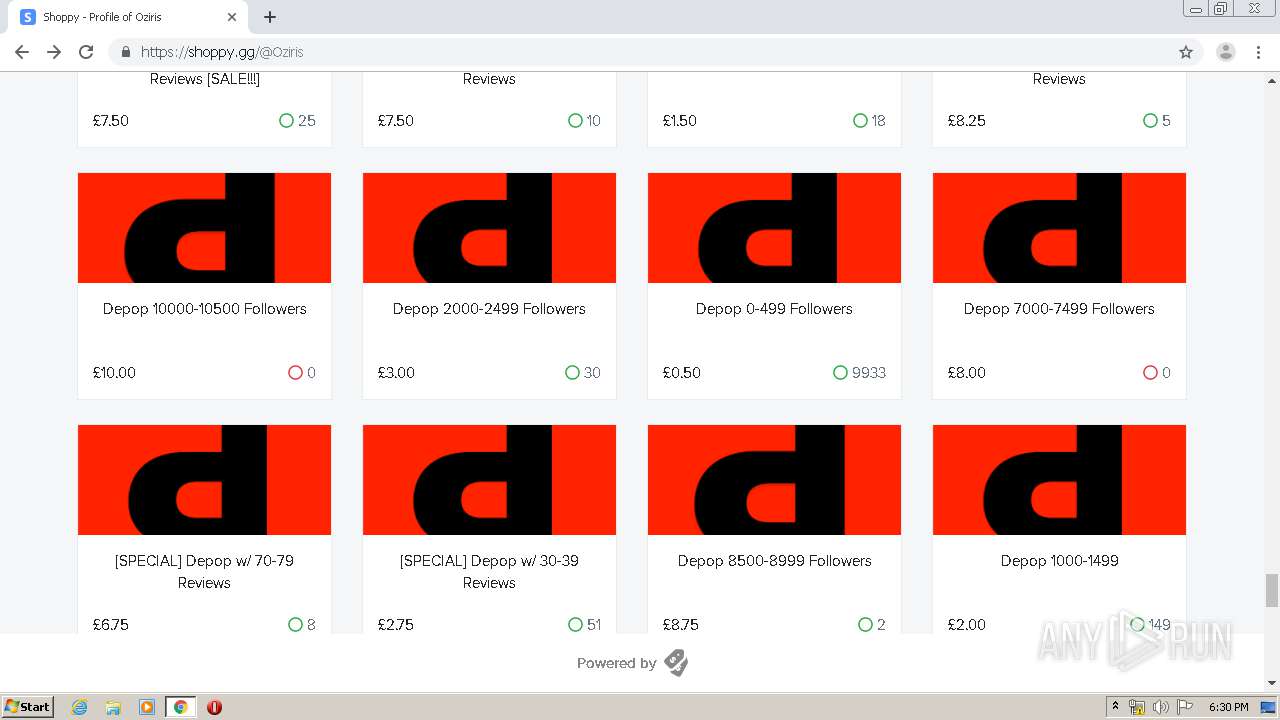Click the green stock circle beside 25
The width and height of the screenshot is (1280, 720).
click(x=286, y=121)
